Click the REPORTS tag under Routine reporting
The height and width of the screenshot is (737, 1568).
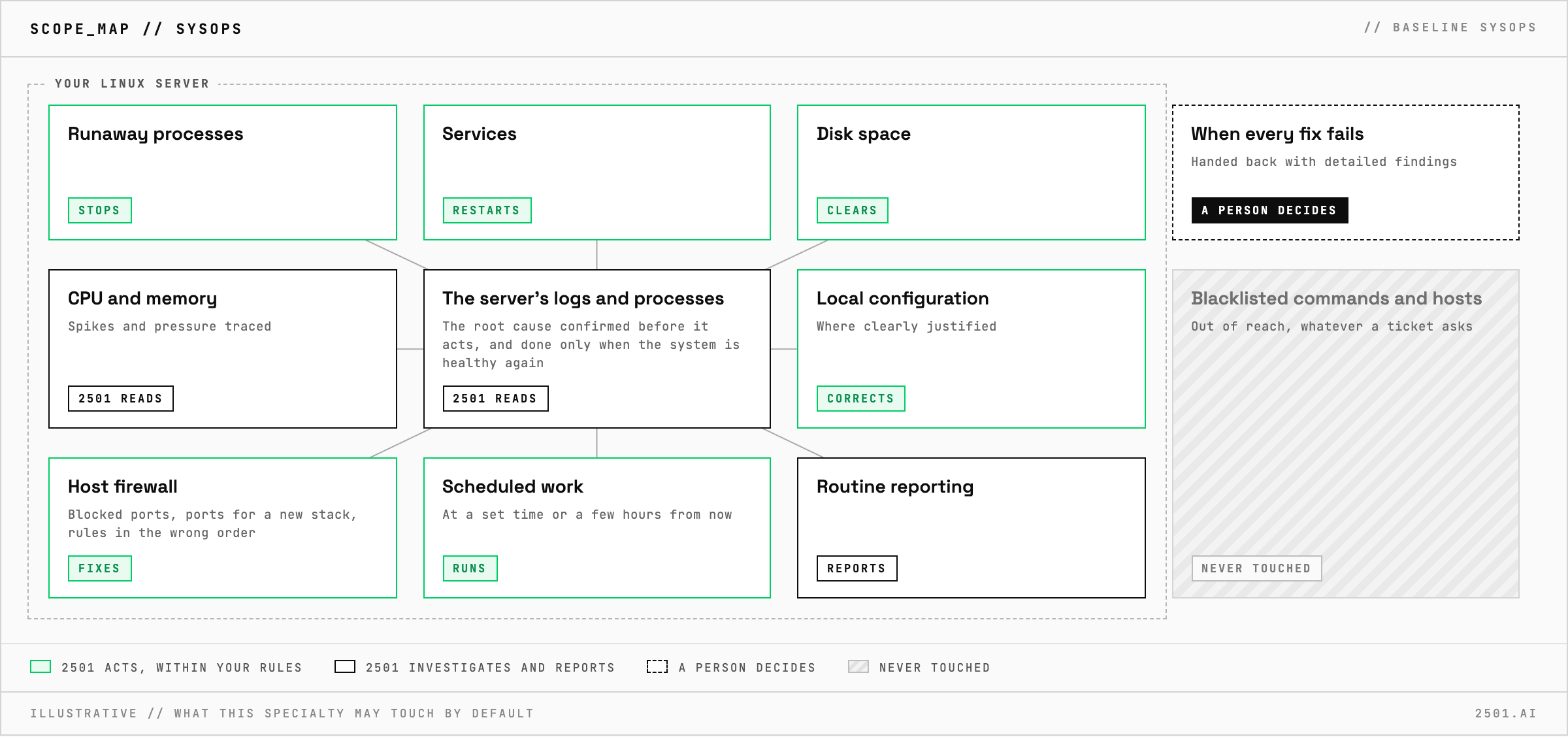(857, 568)
